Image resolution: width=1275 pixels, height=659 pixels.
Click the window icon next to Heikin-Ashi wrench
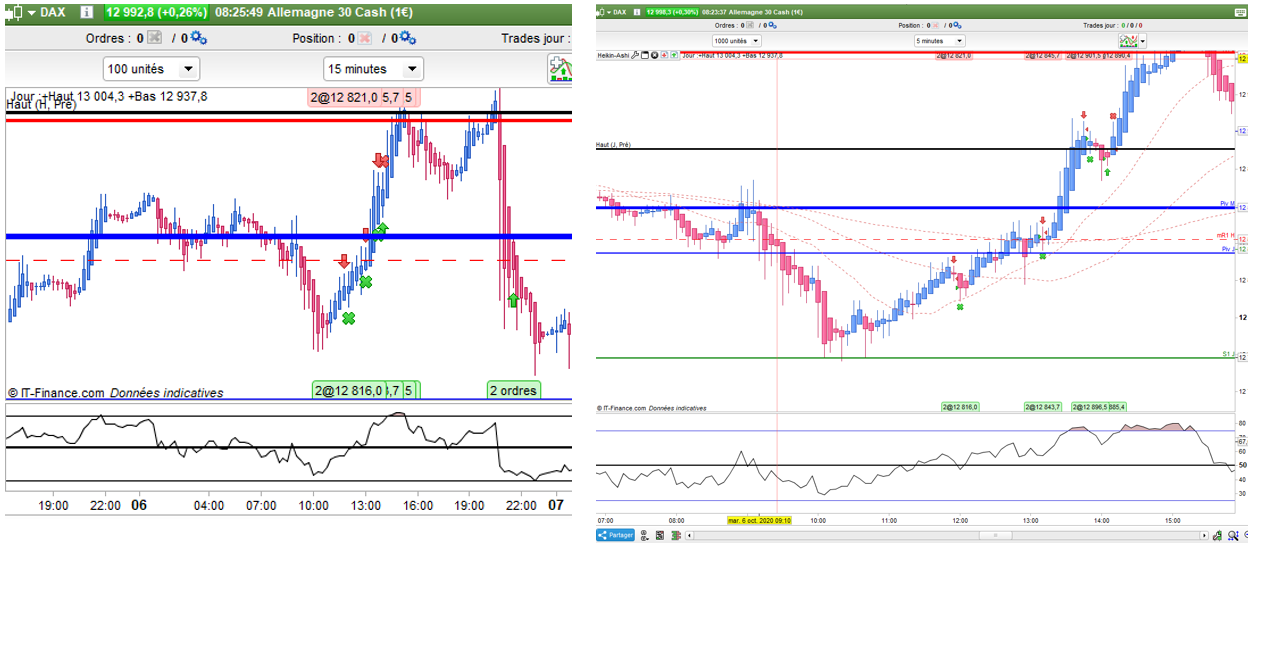click(644, 55)
